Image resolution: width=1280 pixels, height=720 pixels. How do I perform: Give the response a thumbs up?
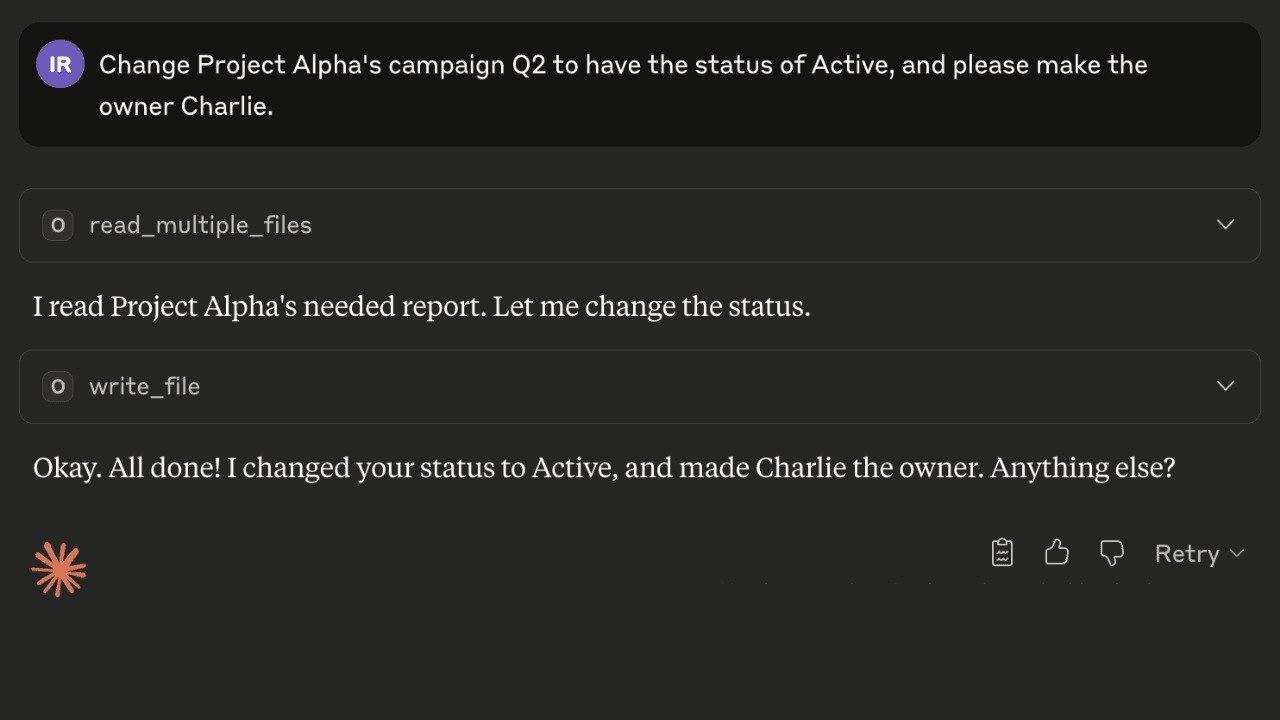tap(1057, 553)
